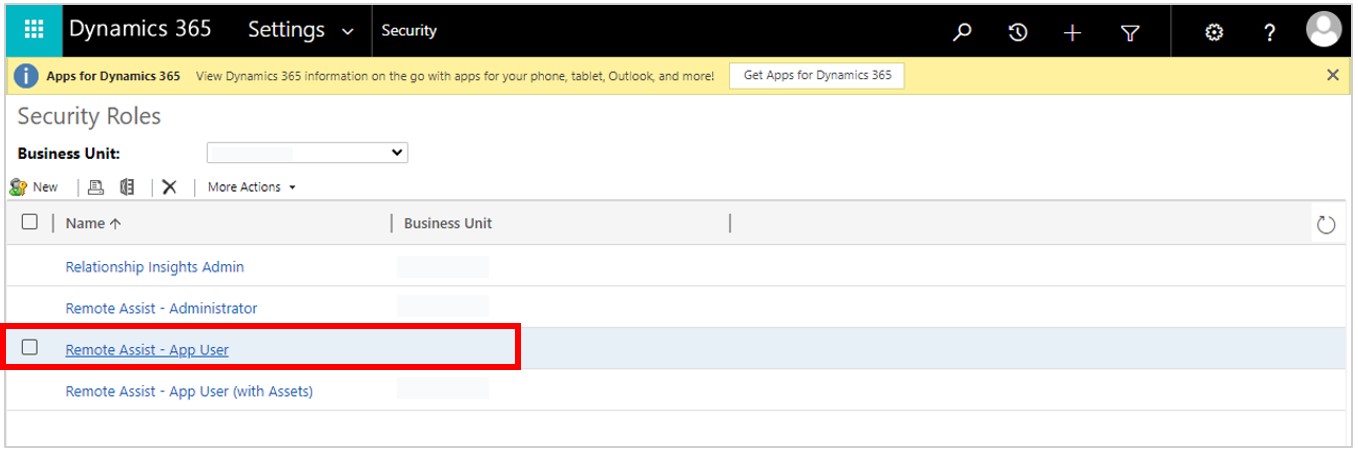Click the Security breadcrumb
The width and height of the screenshot is (1358, 453).
pyautogui.click(x=409, y=31)
